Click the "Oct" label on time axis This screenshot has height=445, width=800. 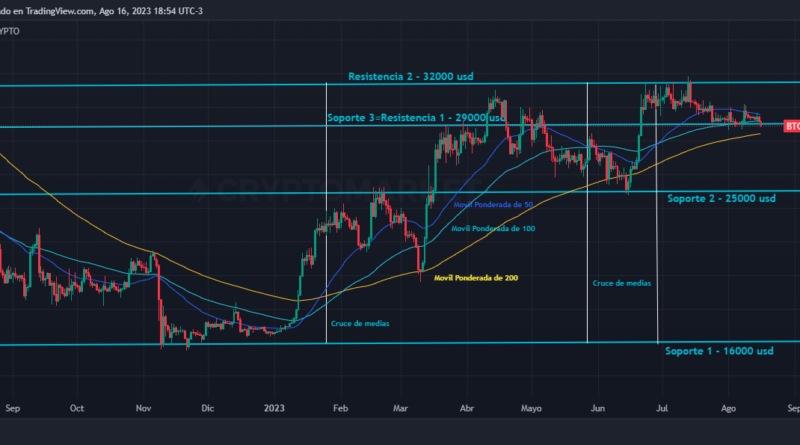tap(77, 408)
